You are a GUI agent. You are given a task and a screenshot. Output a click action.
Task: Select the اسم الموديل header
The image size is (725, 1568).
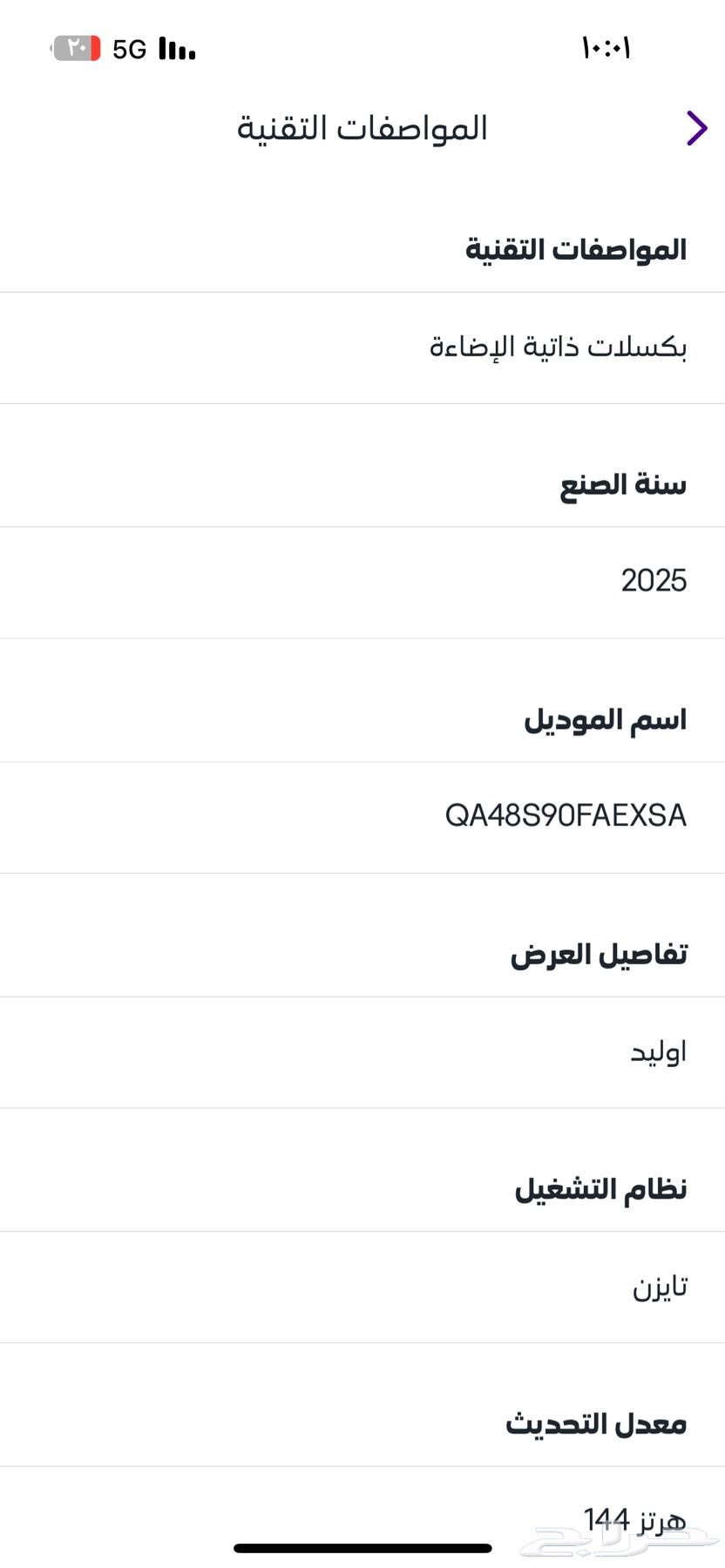click(x=606, y=720)
